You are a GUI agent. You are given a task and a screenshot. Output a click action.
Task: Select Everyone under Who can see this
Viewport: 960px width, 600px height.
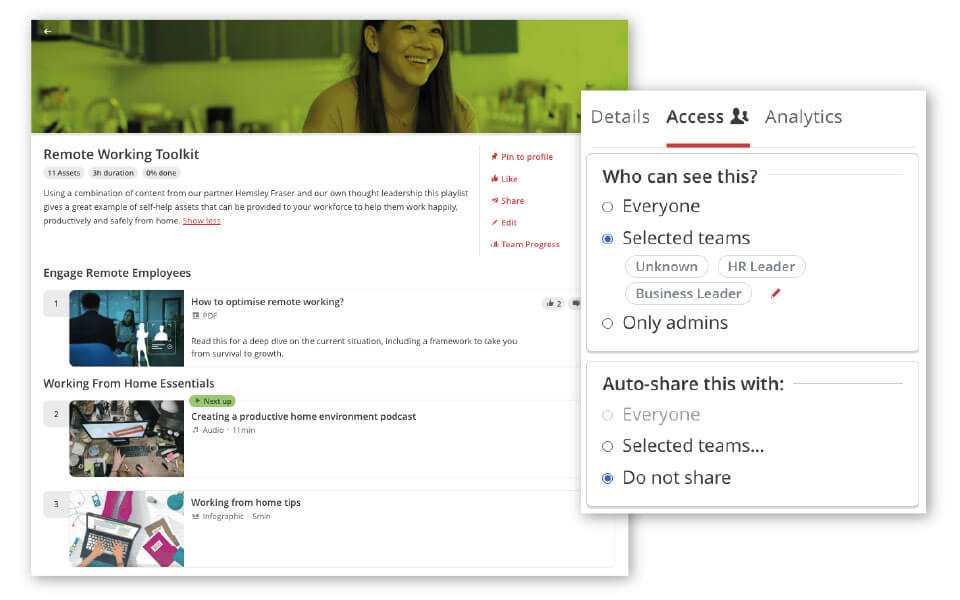click(x=607, y=207)
